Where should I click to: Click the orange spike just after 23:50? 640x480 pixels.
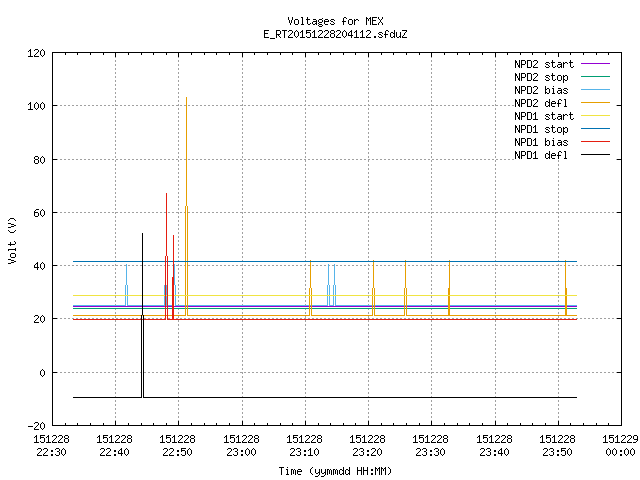point(566,286)
